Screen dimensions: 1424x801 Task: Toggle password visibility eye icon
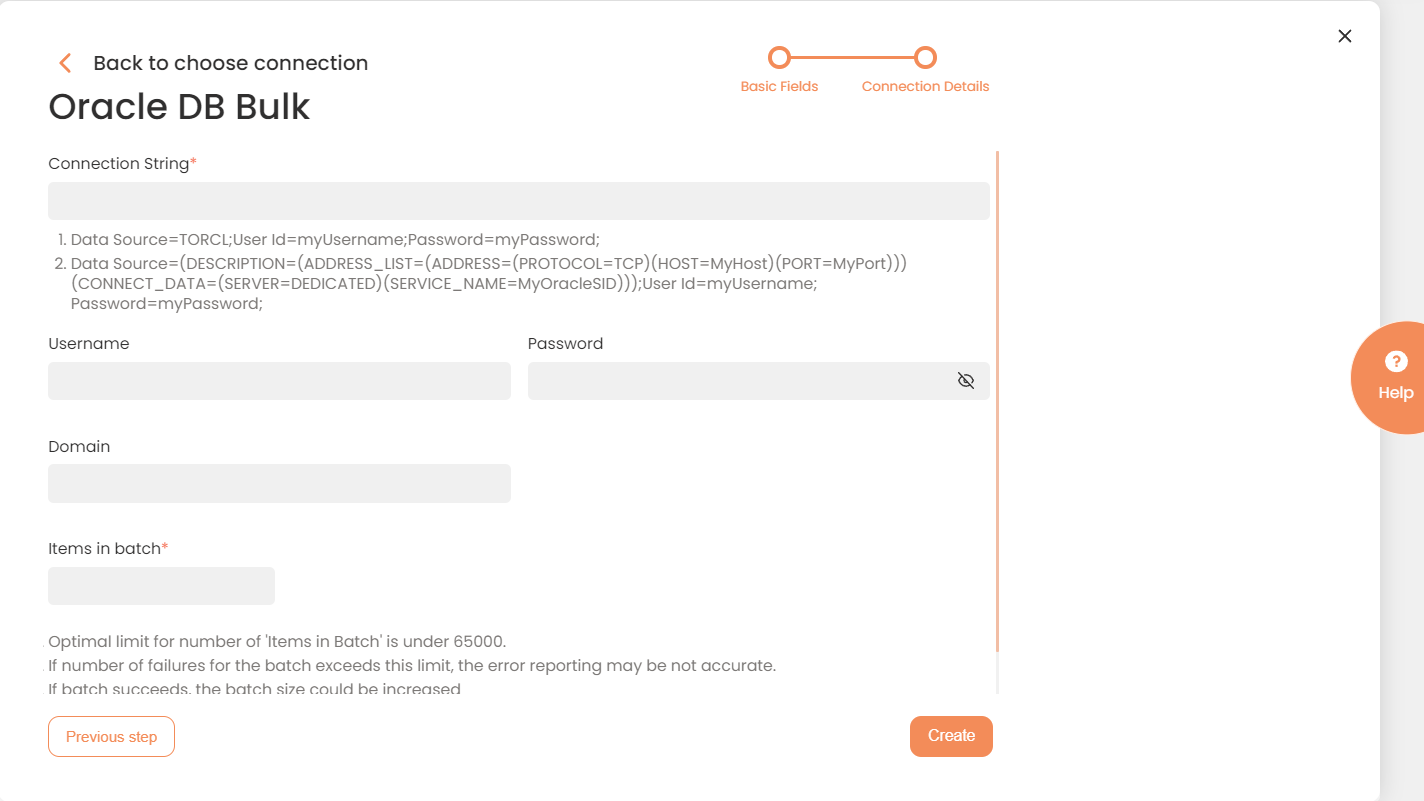tap(965, 381)
